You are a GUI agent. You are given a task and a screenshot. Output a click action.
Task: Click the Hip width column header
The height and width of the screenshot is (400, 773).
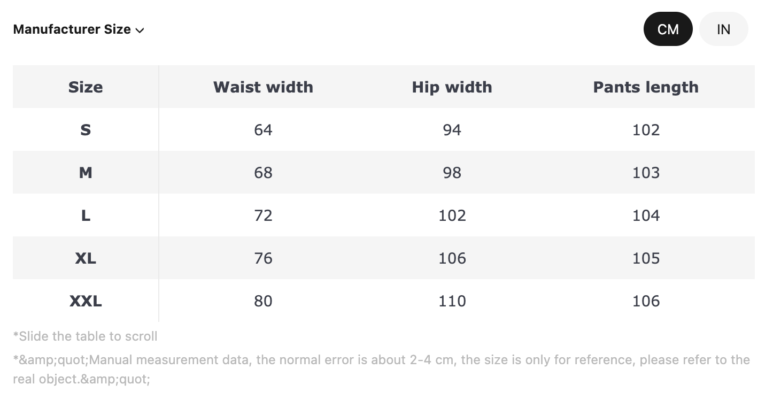click(x=452, y=87)
